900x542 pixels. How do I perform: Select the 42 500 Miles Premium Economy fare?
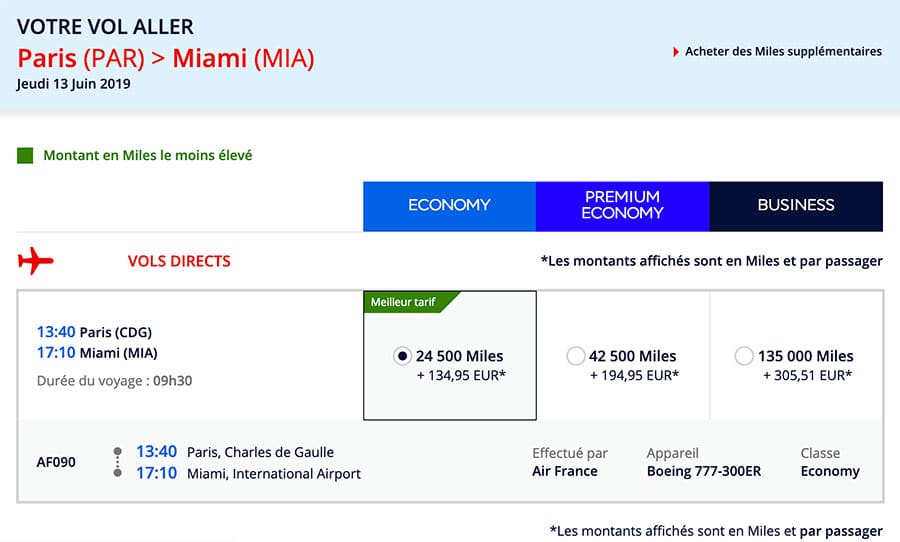(575, 355)
